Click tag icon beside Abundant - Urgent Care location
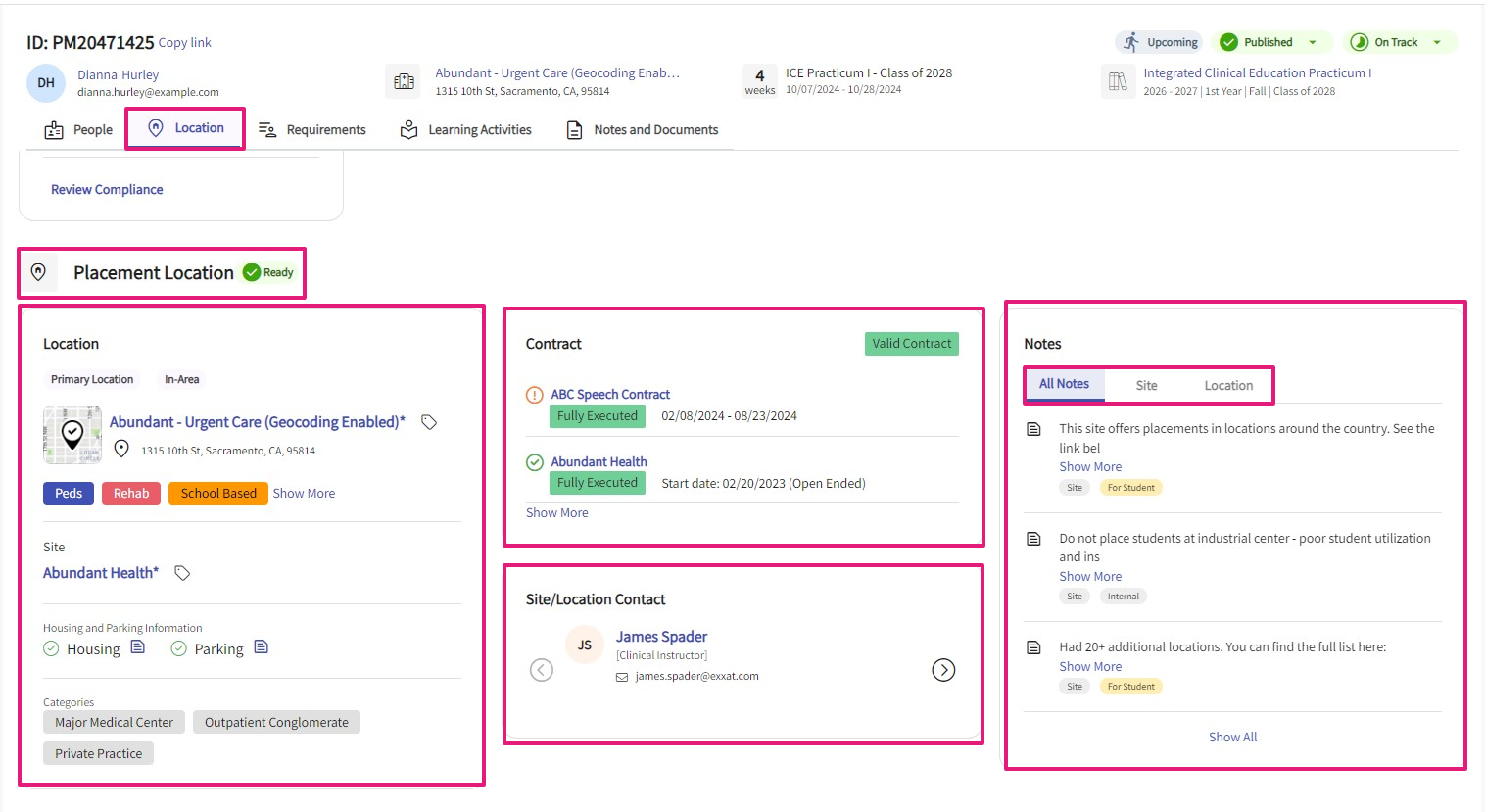Image resolution: width=1485 pixels, height=812 pixels. pyautogui.click(x=429, y=422)
